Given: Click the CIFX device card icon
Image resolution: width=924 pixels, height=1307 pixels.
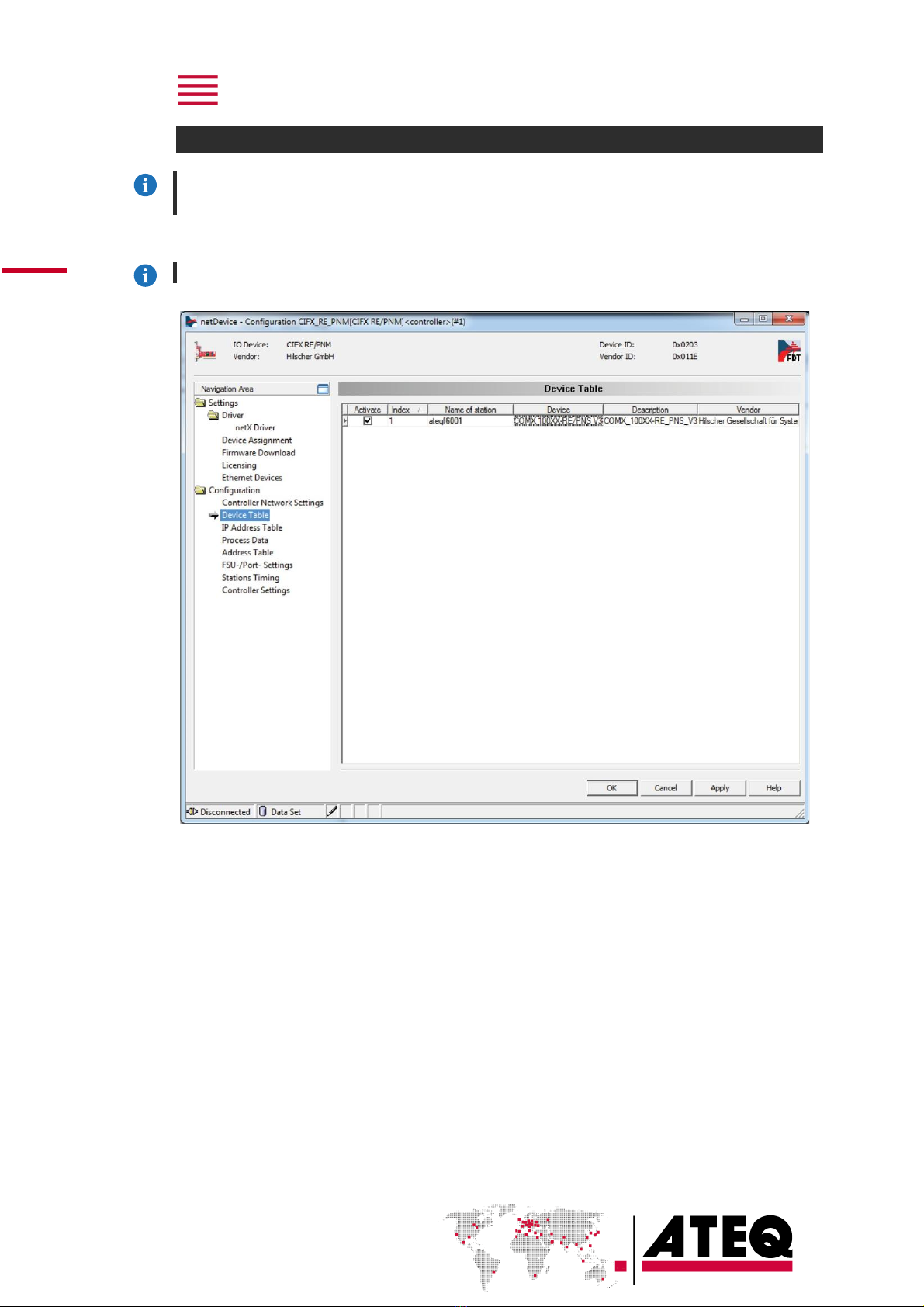Looking at the screenshot, I should [205, 351].
